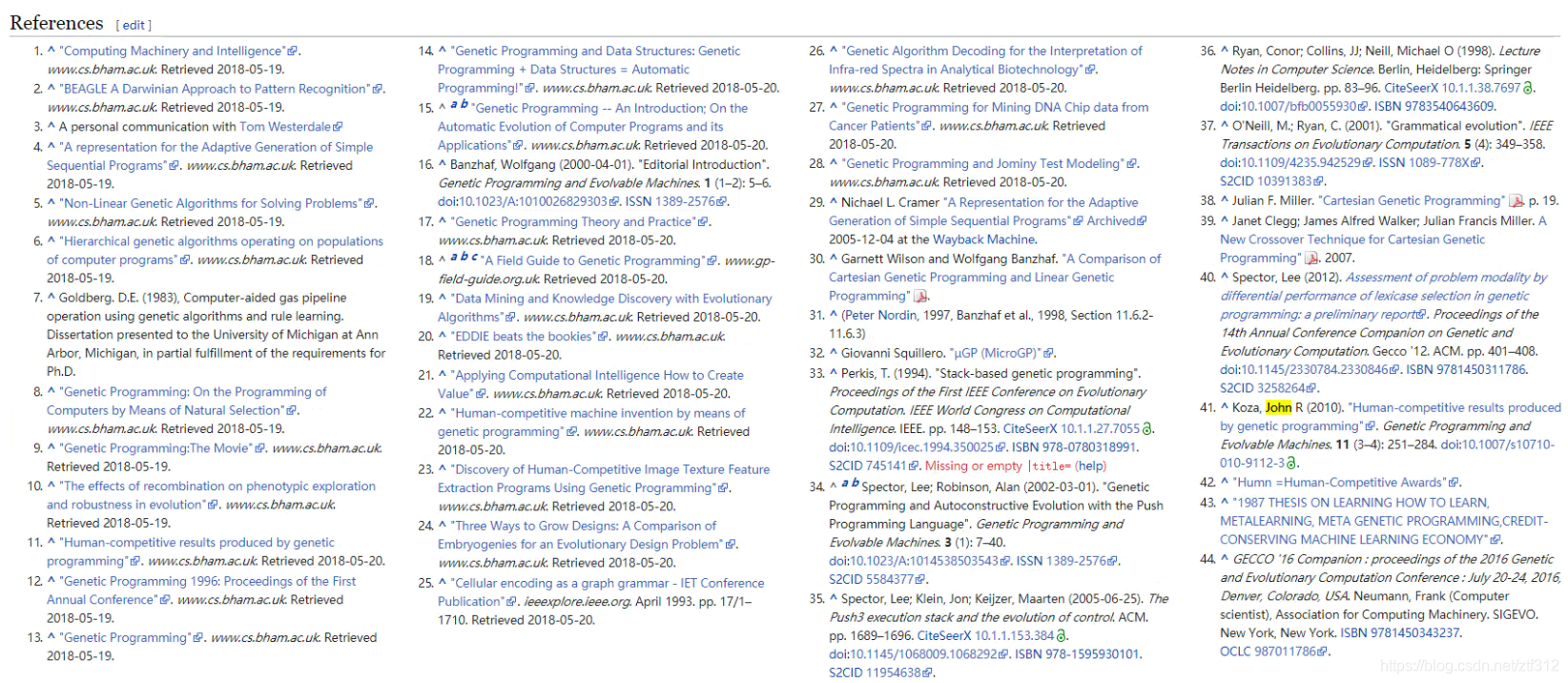Open 'A Field Guide to Genetic Programming' link

(593, 260)
